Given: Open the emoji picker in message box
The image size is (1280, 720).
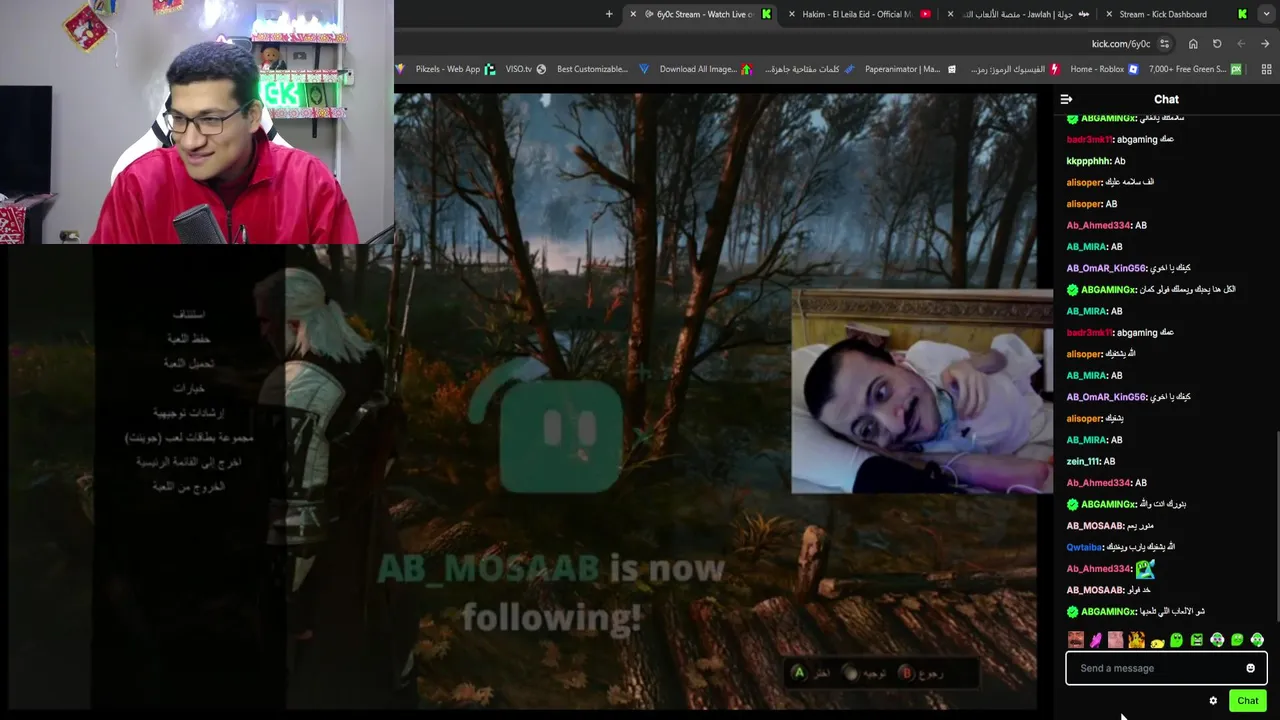Looking at the screenshot, I should pos(1250,668).
